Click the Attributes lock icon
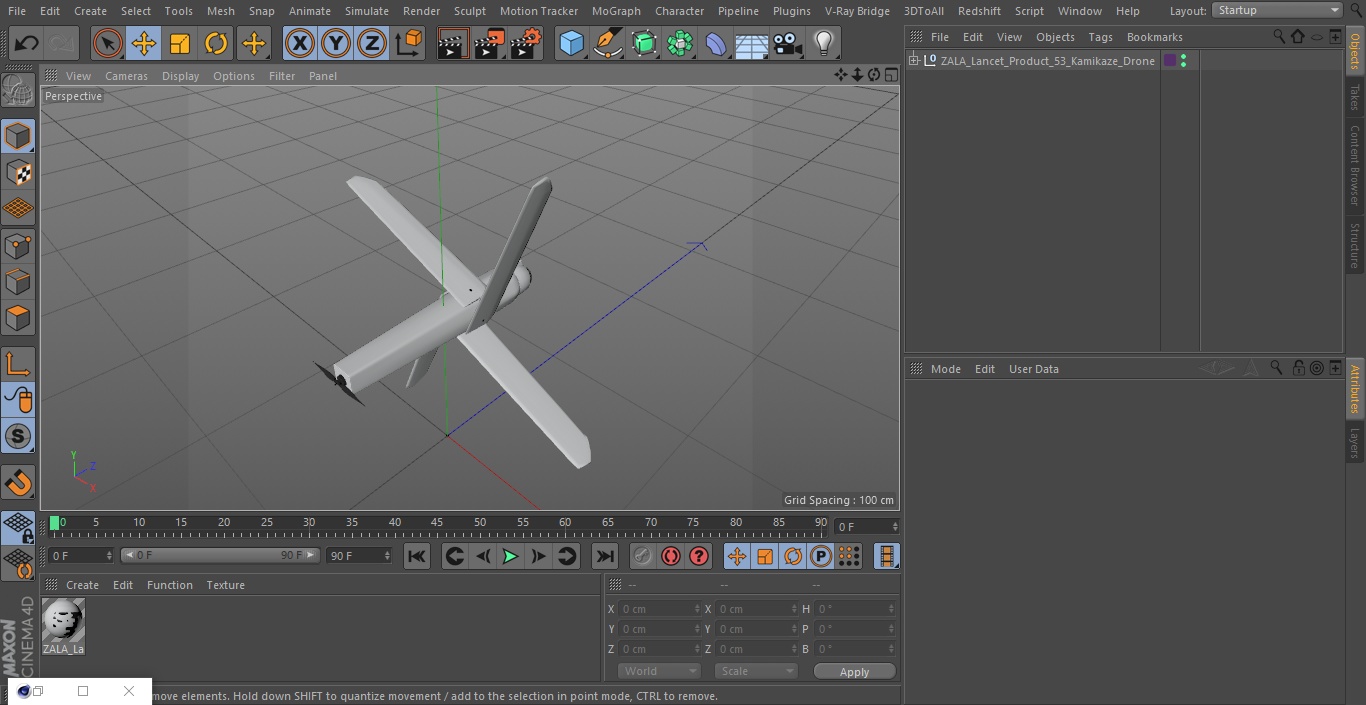The image size is (1366, 705). click(1298, 368)
